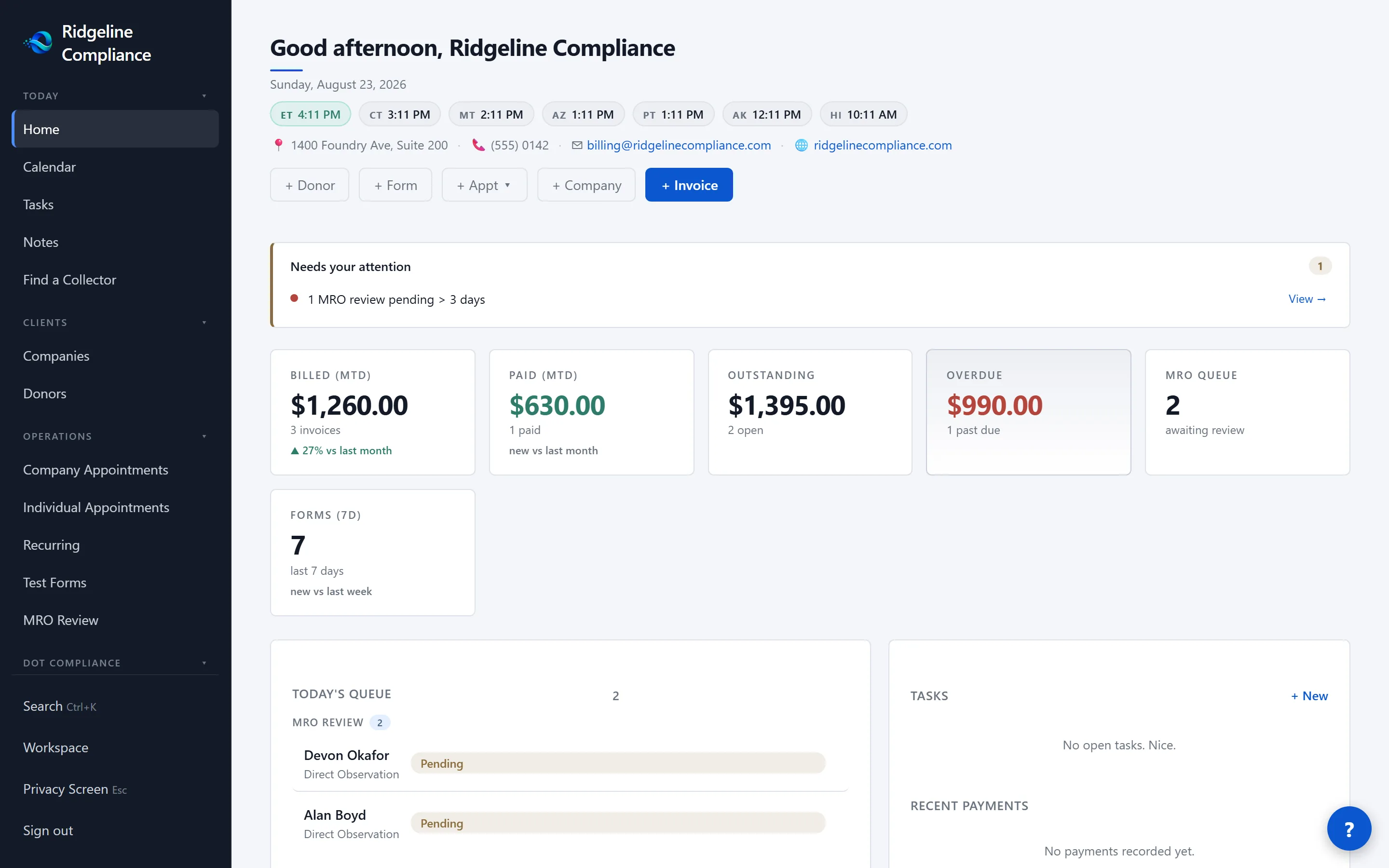1389x868 pixels.
Task: Open Devon Okafor queue row
Action: tap(570, 764)
